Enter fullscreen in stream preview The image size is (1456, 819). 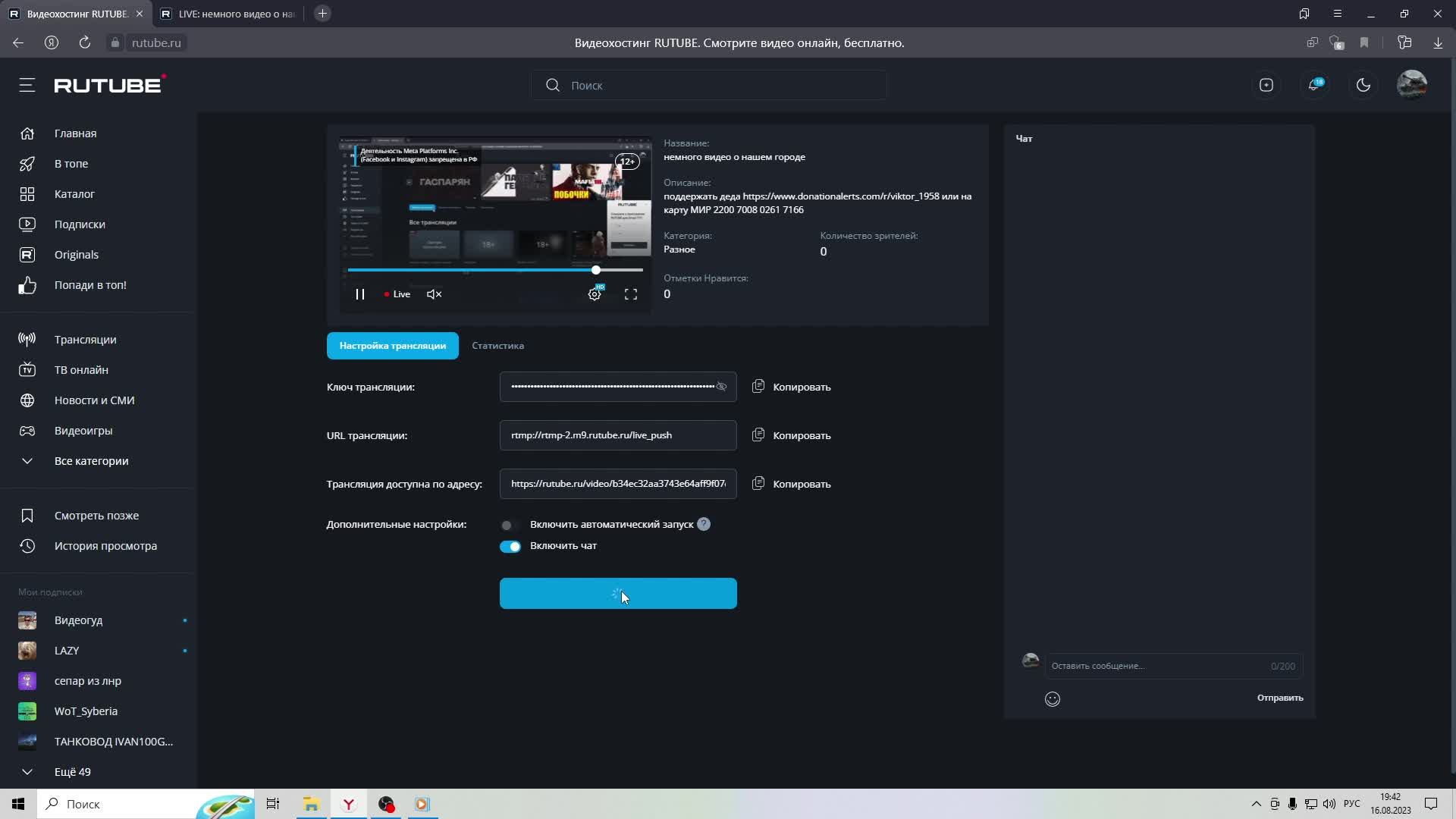630,294
